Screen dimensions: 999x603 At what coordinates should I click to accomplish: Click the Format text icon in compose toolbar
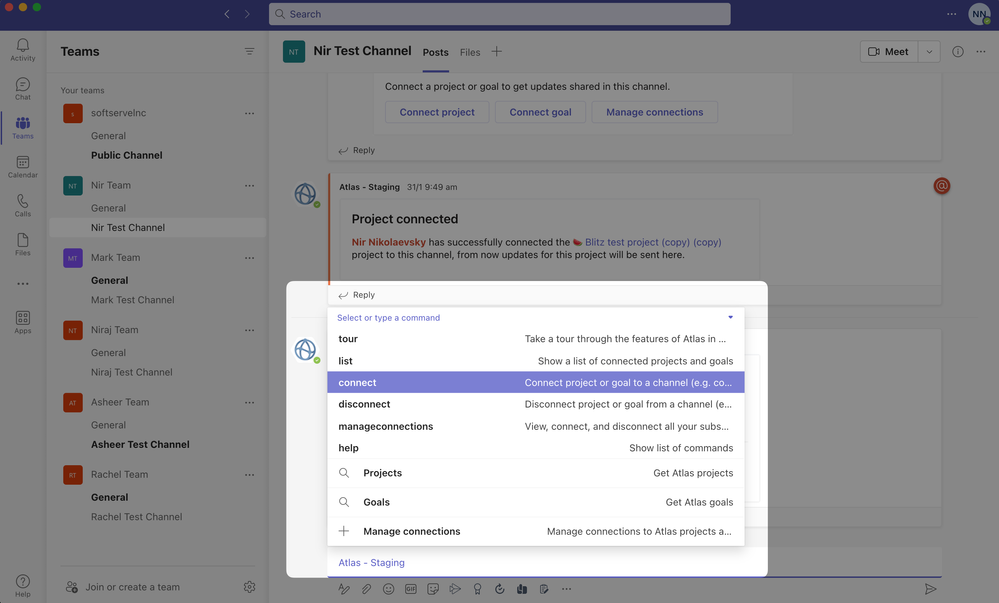(x=344, y=589)
